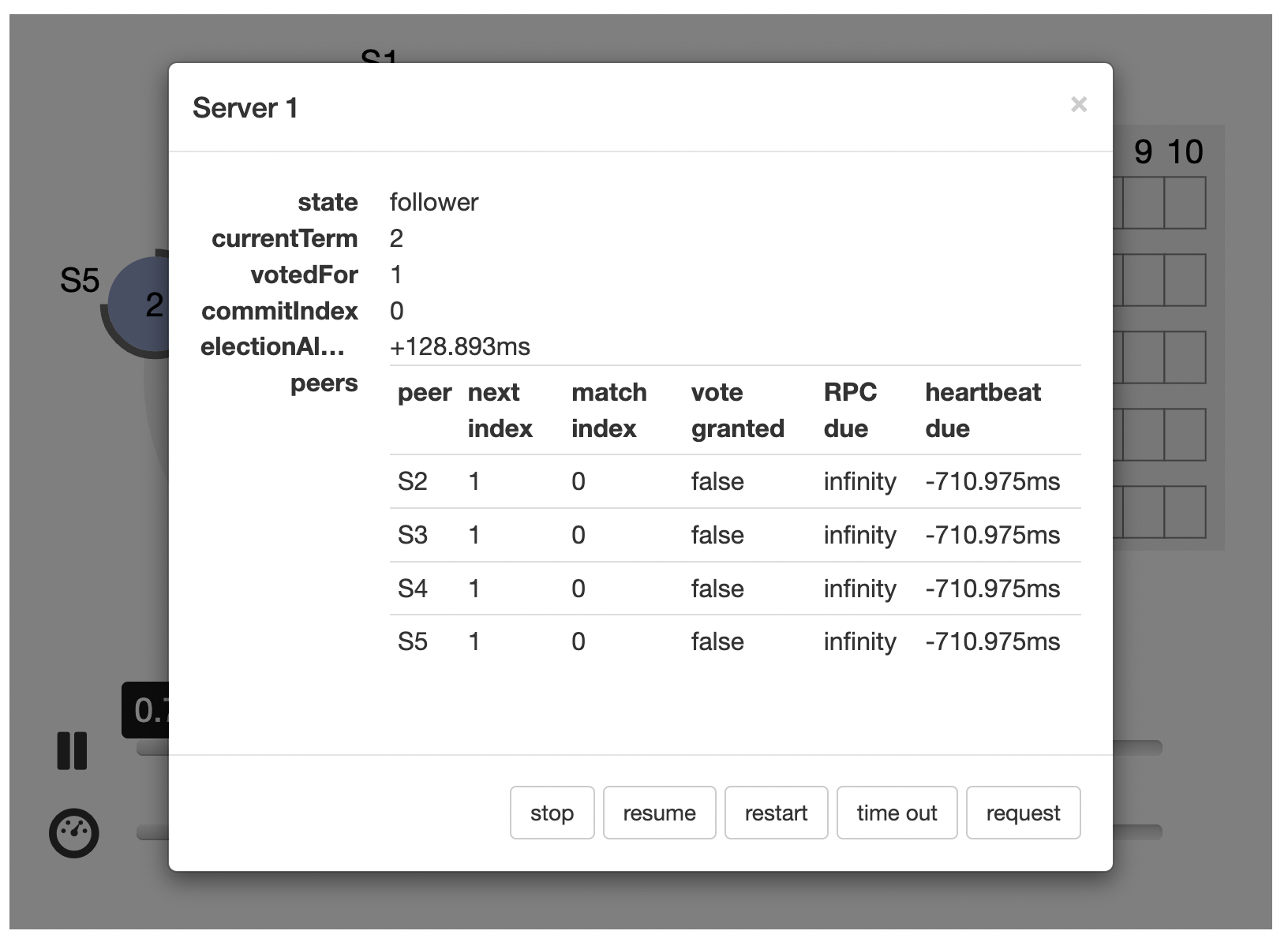Click log cell index 10 in third row
Viewport: 1288px width, 942px height.
pos(1185,357)
